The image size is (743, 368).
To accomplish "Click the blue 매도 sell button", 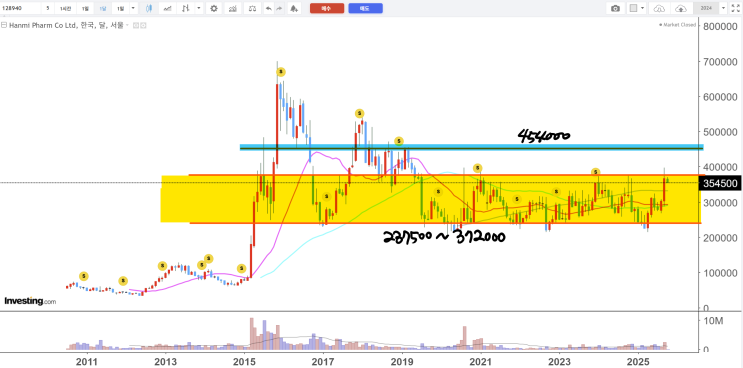I will (365, 8).
